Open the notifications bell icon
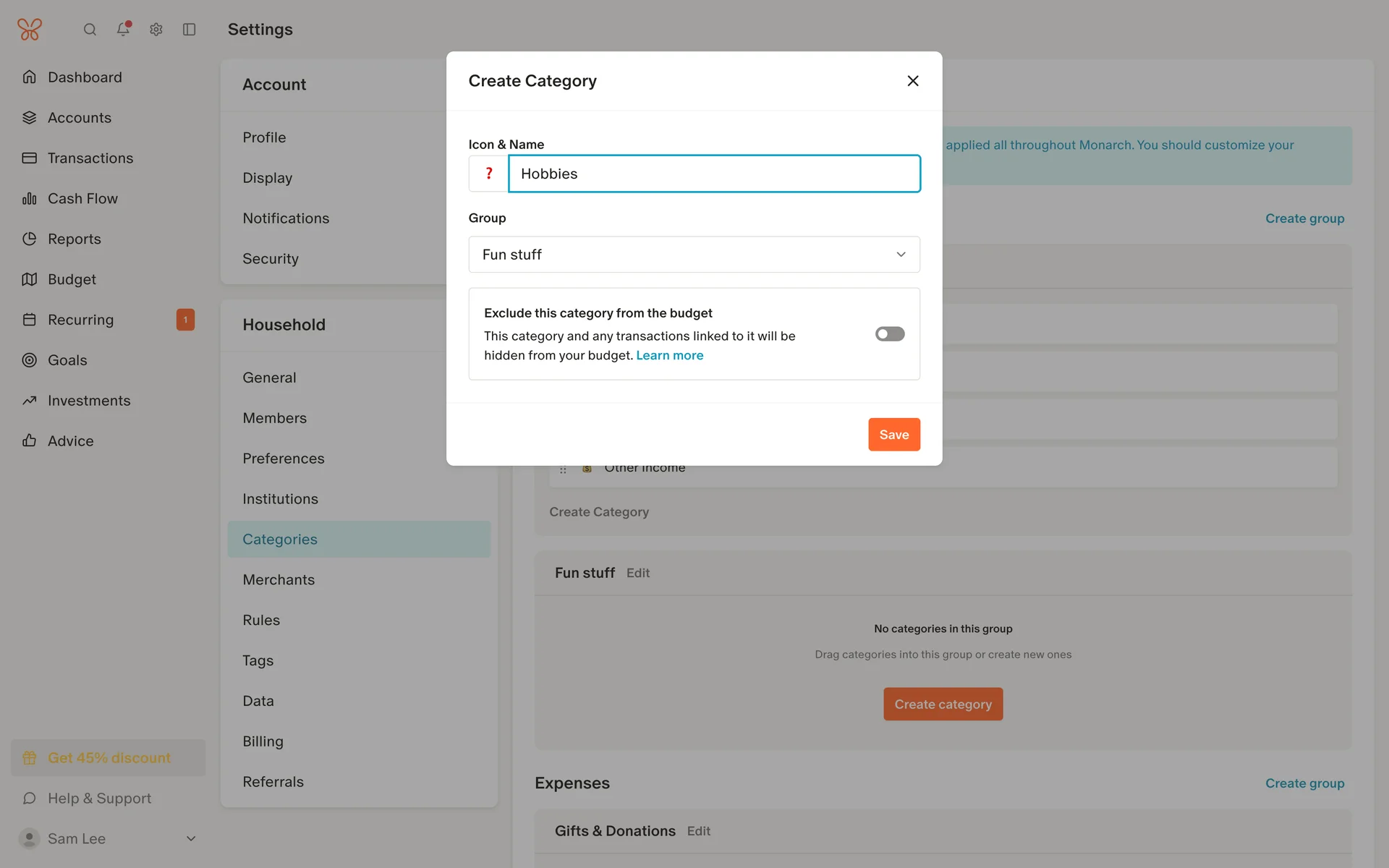This screenshot has width=1389, height=868. click(123, 30)
